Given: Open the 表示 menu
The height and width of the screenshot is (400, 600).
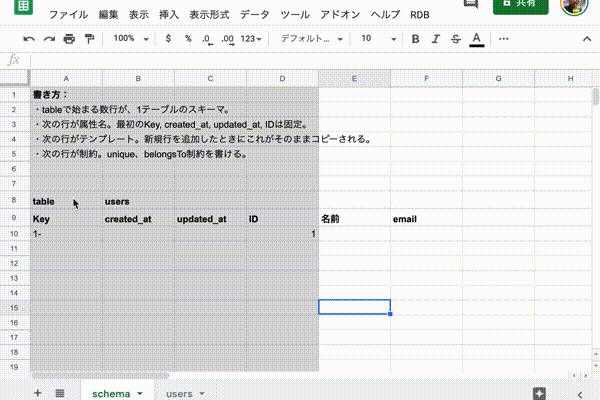Looking at the screenshot, I should [x=139, y=15].
